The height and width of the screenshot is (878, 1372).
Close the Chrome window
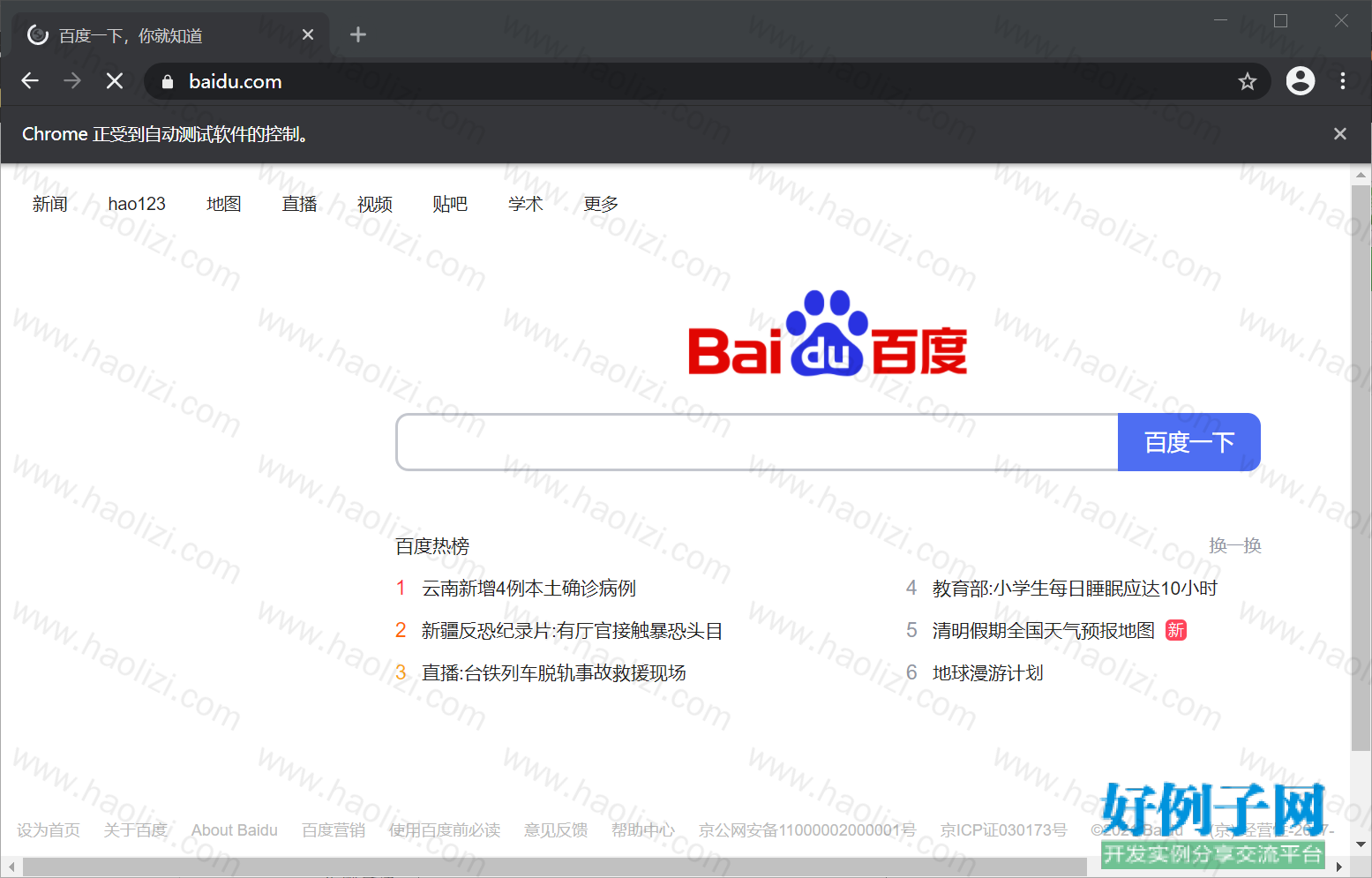[x=1341, y=20]
